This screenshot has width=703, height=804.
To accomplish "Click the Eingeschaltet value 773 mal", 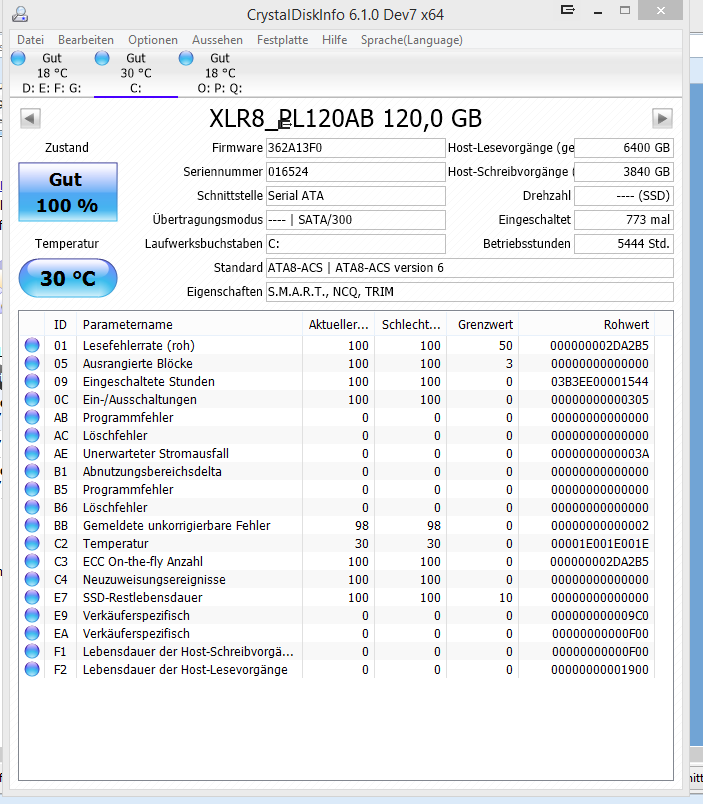I will [624, 220].
